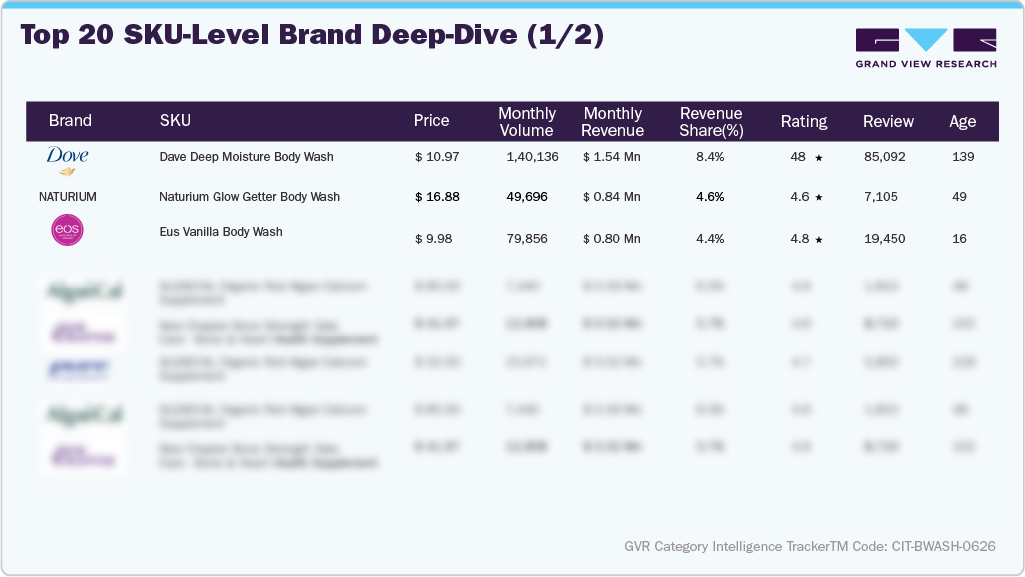
Task: Click review count 7,105
Action: (881, 197)
